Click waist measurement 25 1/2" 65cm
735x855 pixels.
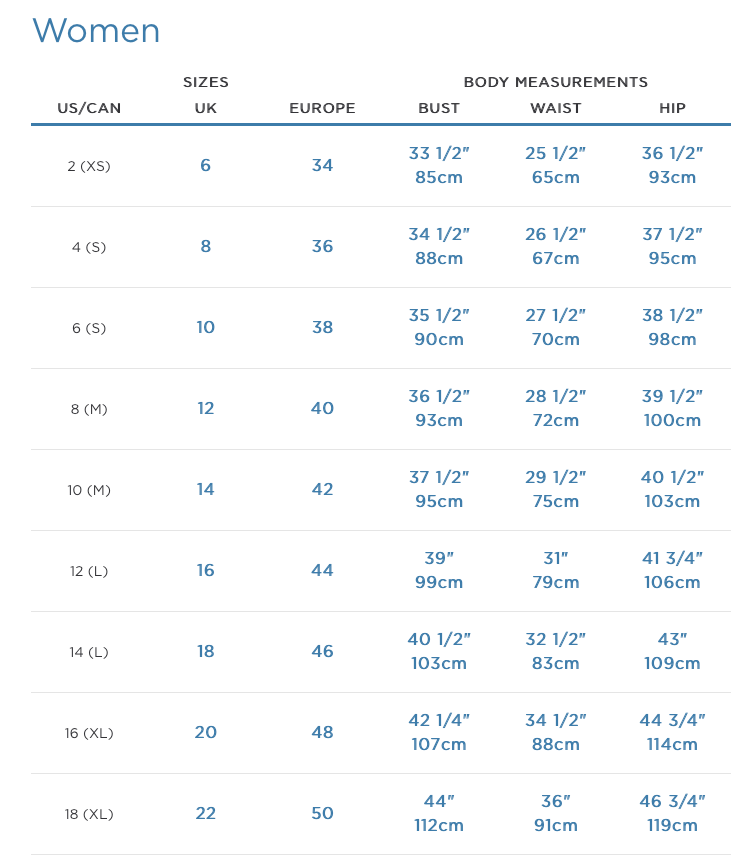tap(556, 165)
